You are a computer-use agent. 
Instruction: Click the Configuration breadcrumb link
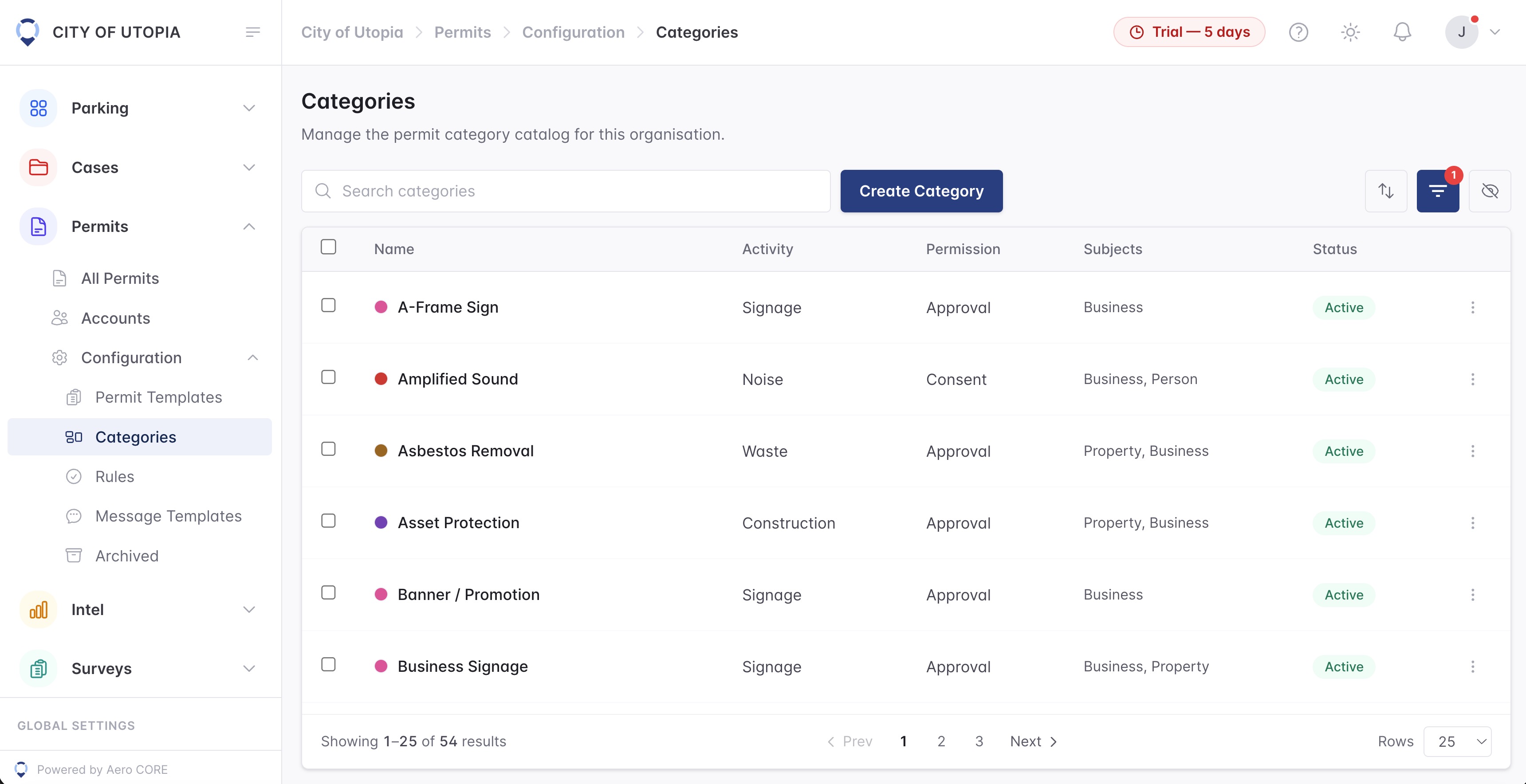574,32
